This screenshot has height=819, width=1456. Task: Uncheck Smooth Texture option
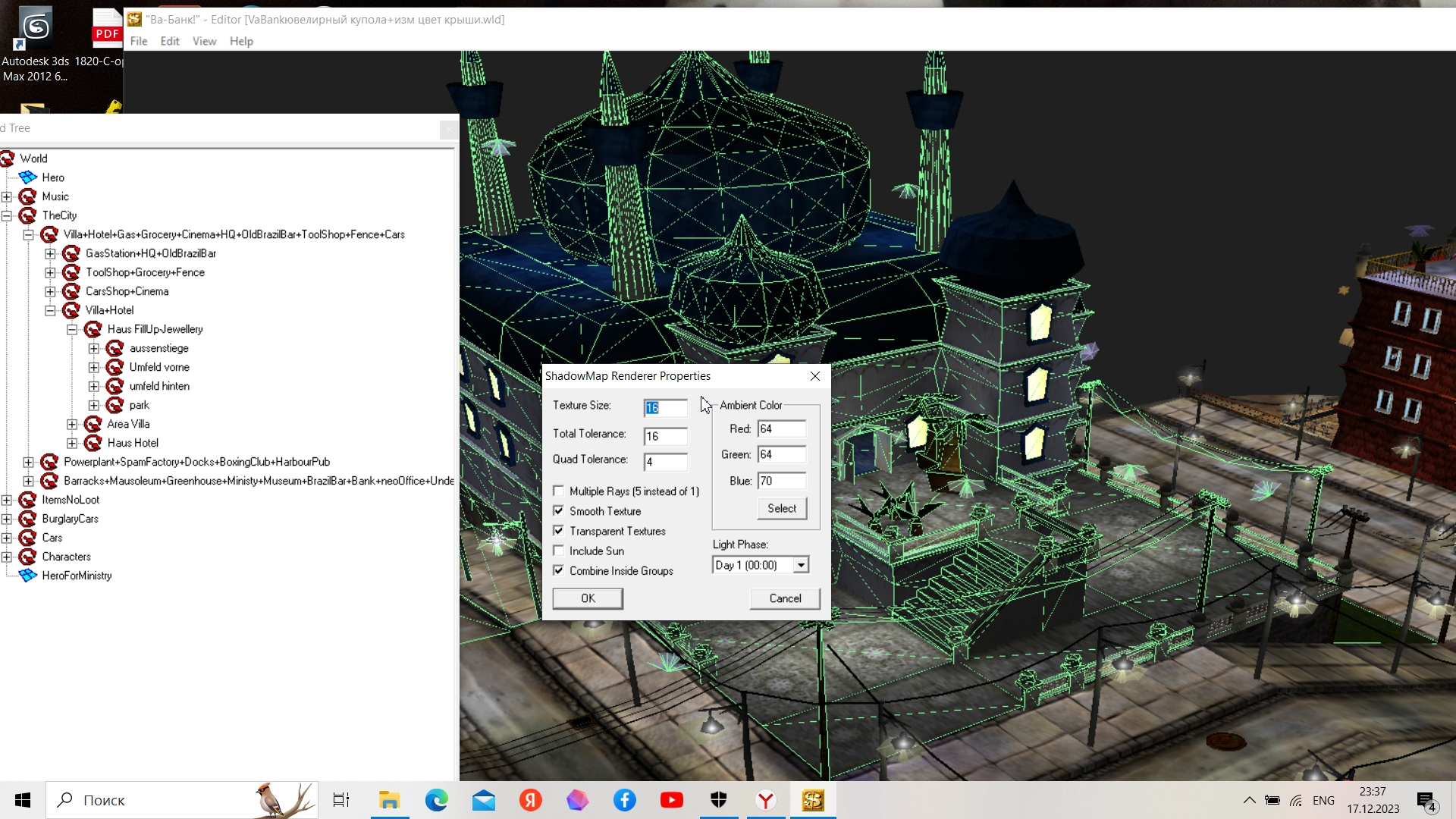(x=559, y=511)
